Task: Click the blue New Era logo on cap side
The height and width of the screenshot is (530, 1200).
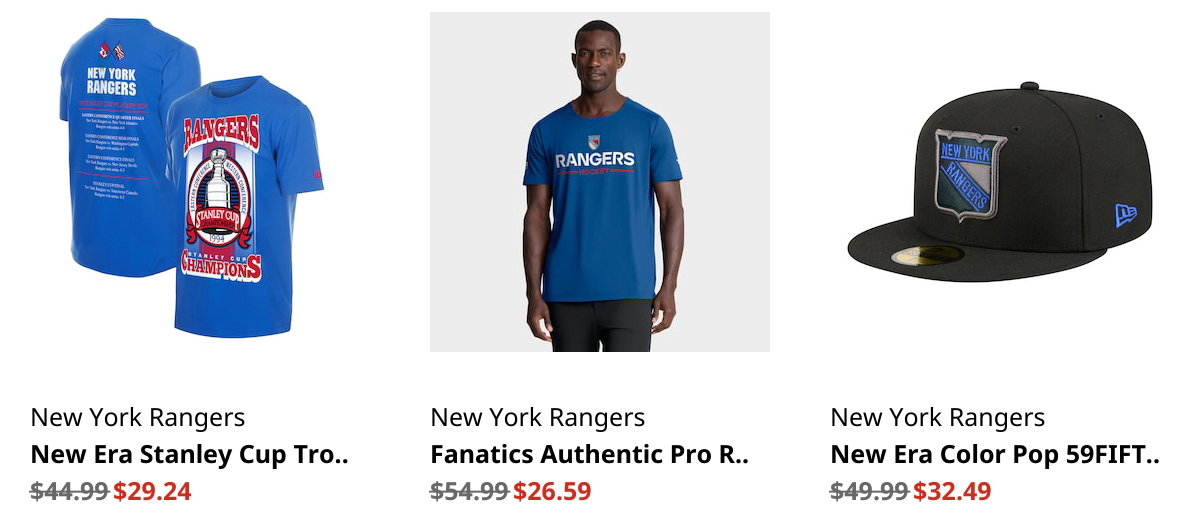Action: point(1125,215)
